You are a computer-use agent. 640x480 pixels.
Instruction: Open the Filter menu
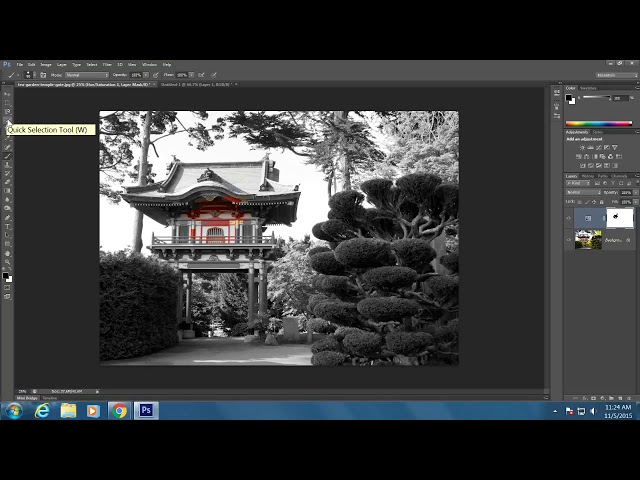107,64
